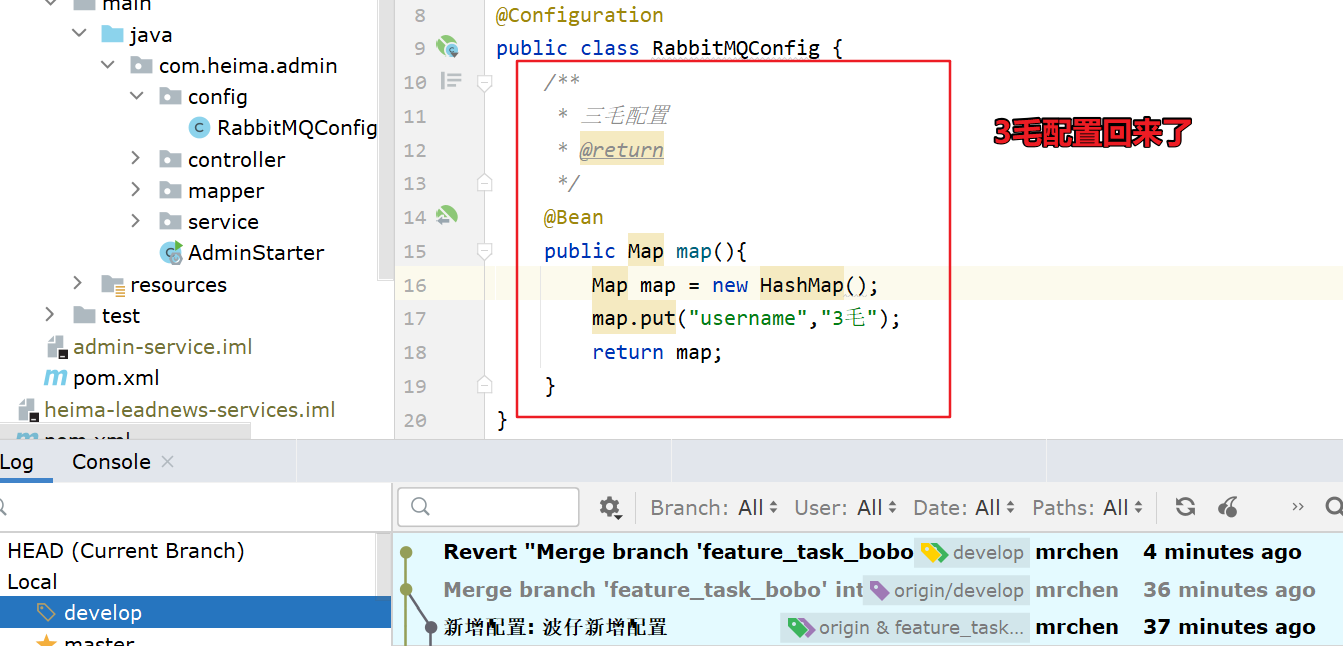The width and height of the screenshot is (1343, 646).
Task: Click the develop branch label tag
Action: click(973, 552)
